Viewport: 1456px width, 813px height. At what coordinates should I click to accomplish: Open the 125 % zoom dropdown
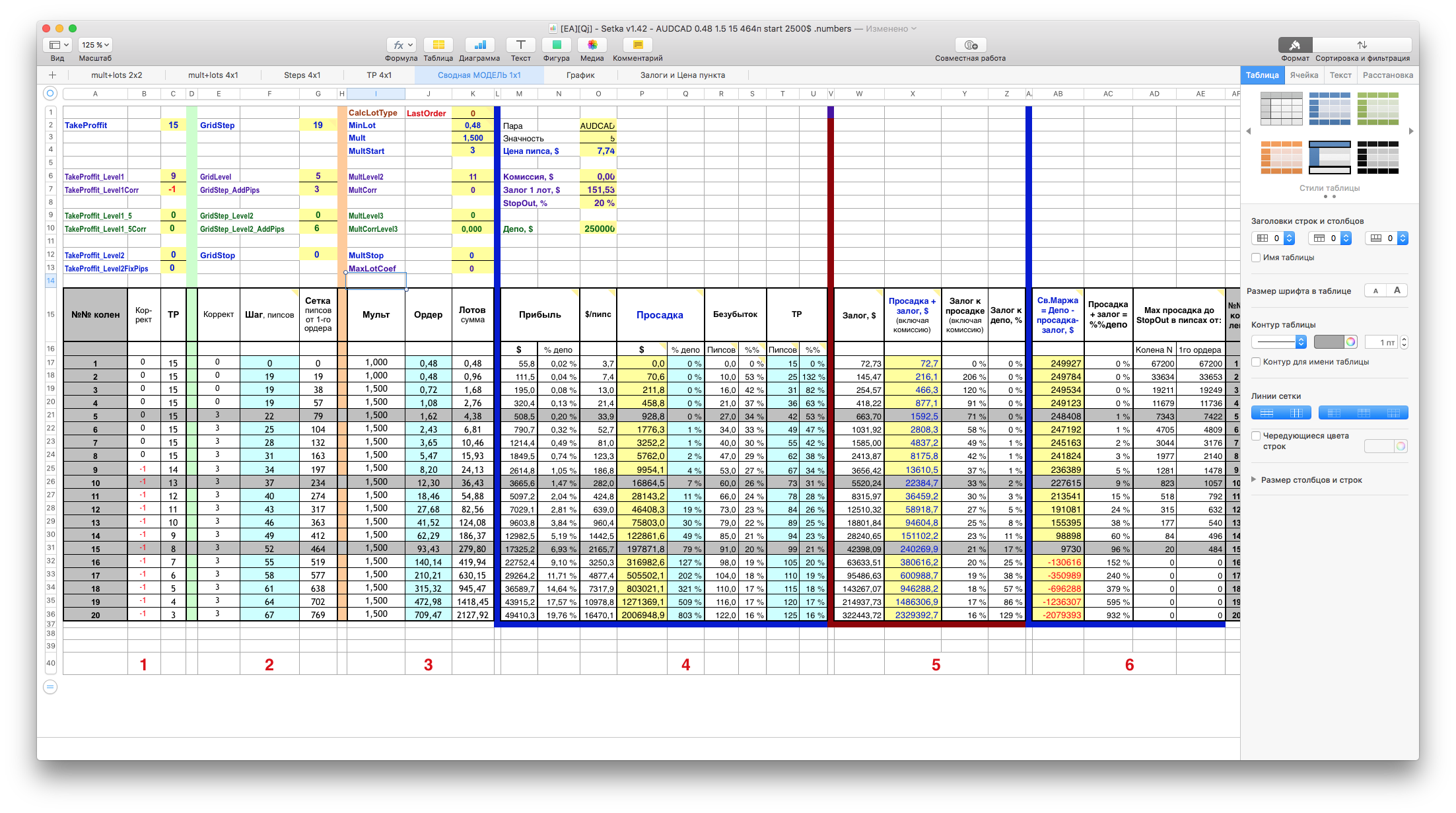pos(95,45)
